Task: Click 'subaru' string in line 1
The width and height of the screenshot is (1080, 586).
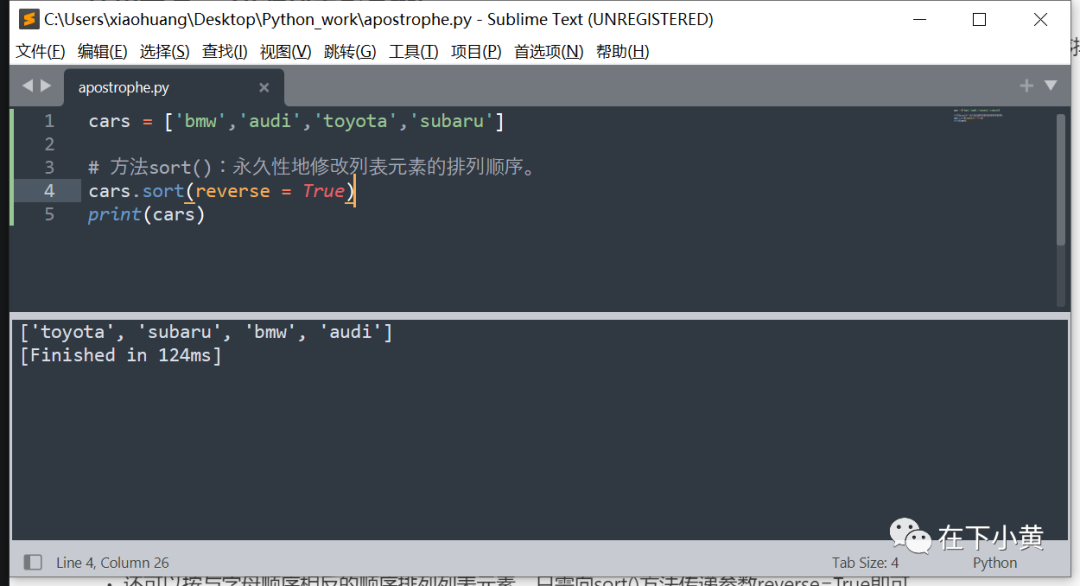Action: click(x=452, y=121)
